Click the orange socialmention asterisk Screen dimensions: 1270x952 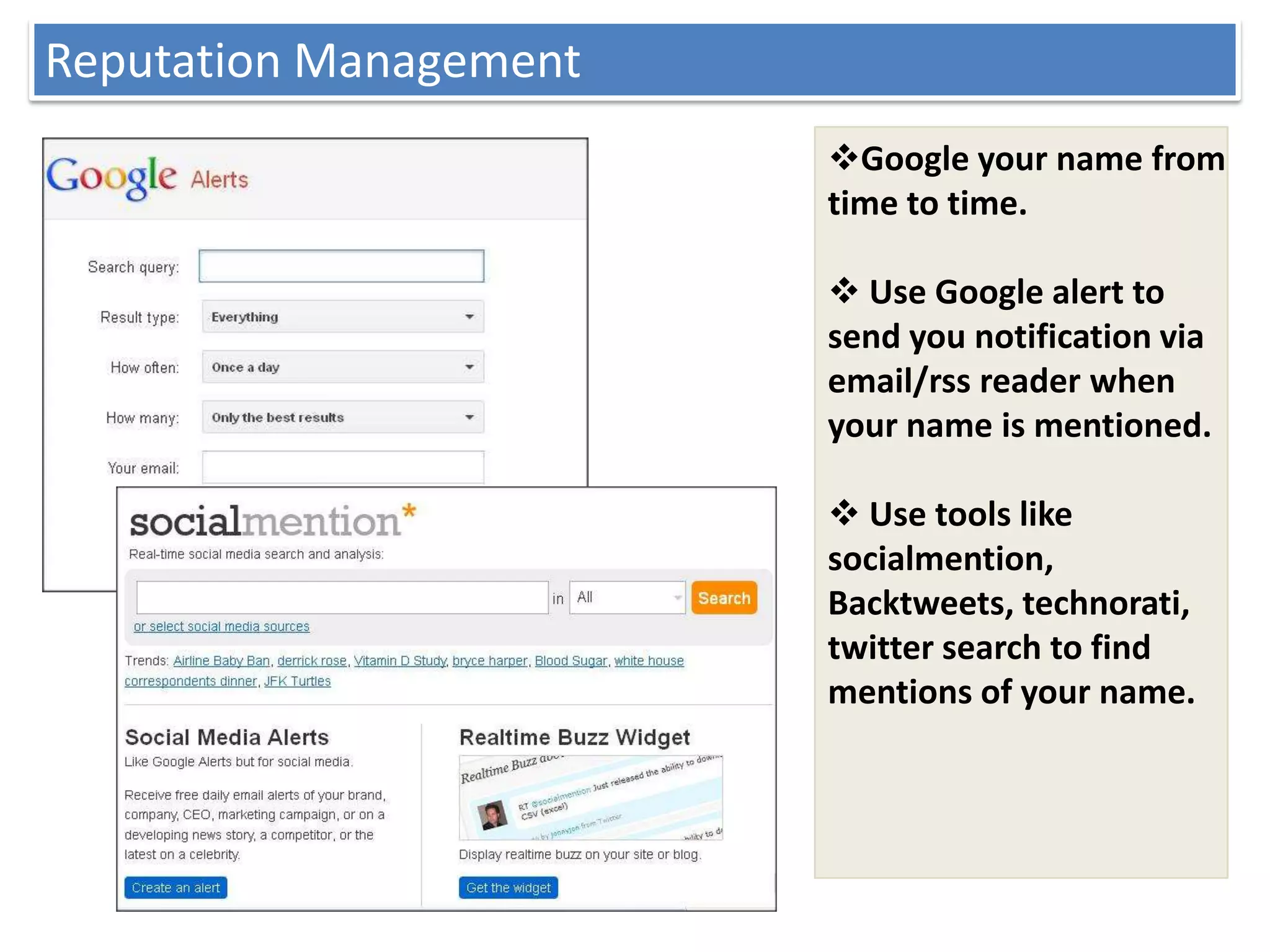(409, 513)
